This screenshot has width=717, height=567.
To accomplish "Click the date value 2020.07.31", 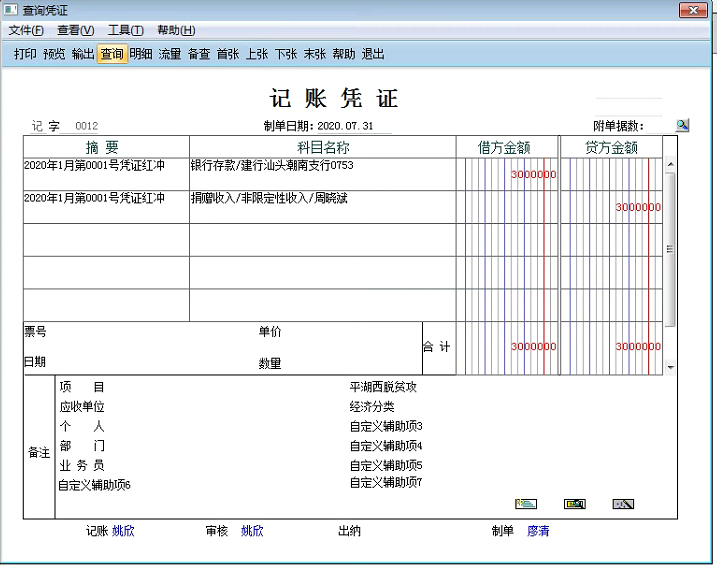I will [345, 126].
